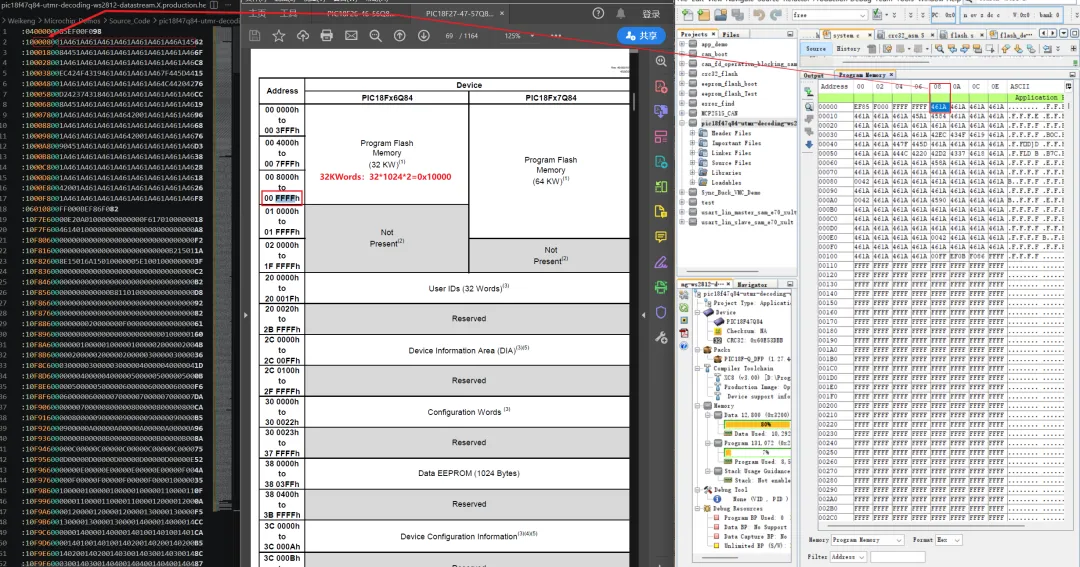The image size is (1080, 567).
Task: Click the save icon in PDF toolbar
Action: click(x=255, y=36)
